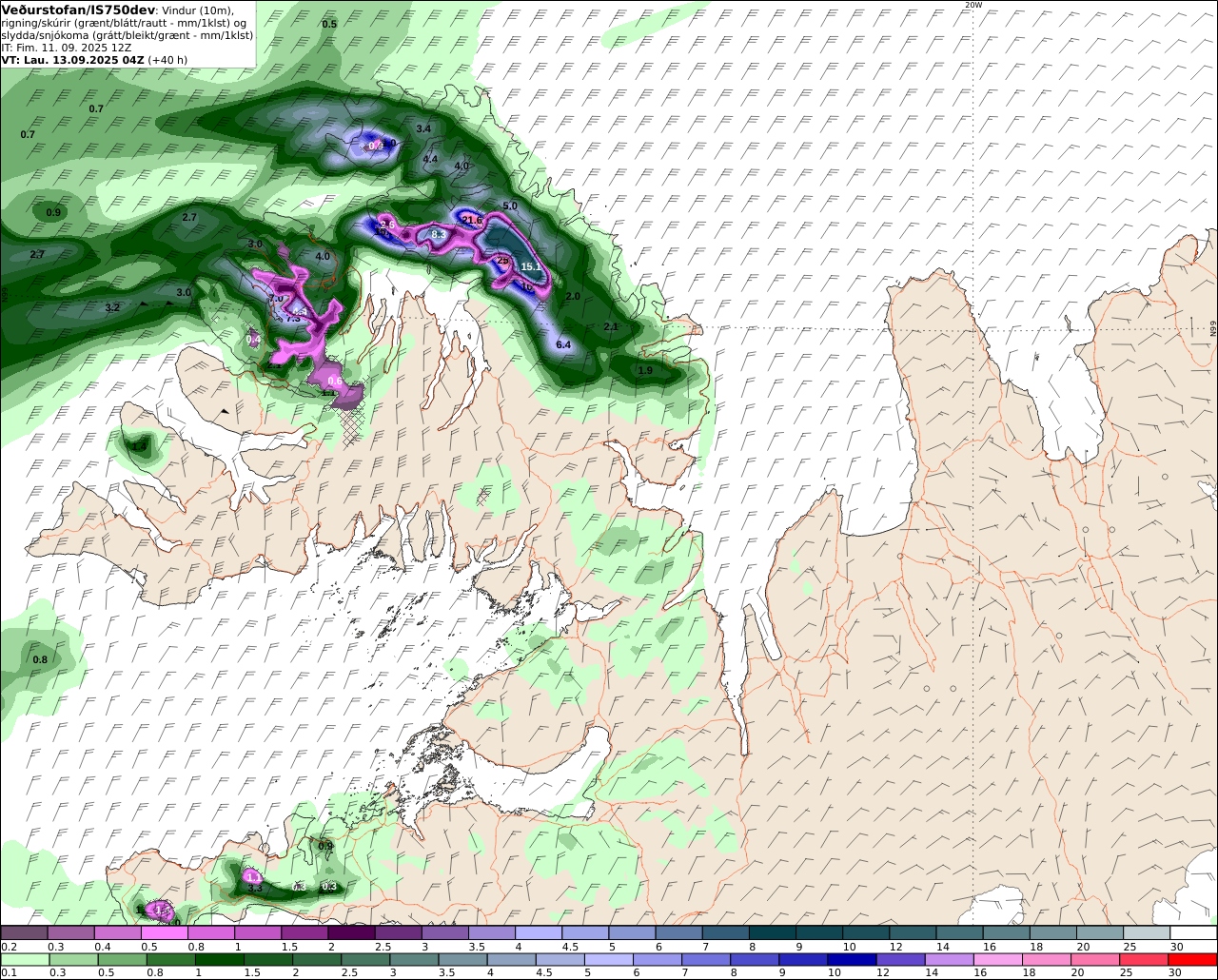This screenshot has height=980, width=1218.
Task: Click the '6.4' precipitation value
Action: pos(562,344)
